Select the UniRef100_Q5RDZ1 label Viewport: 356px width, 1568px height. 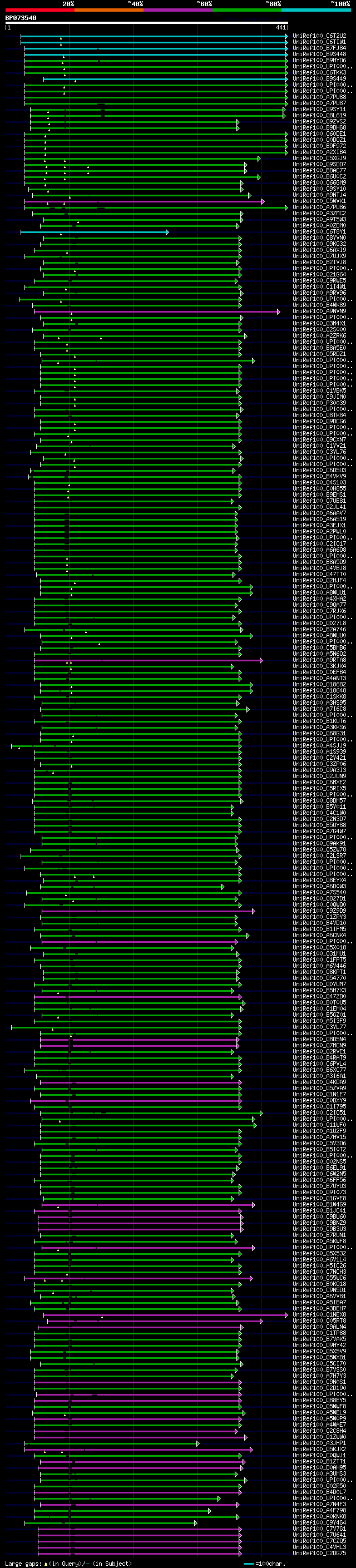(319, 354)
